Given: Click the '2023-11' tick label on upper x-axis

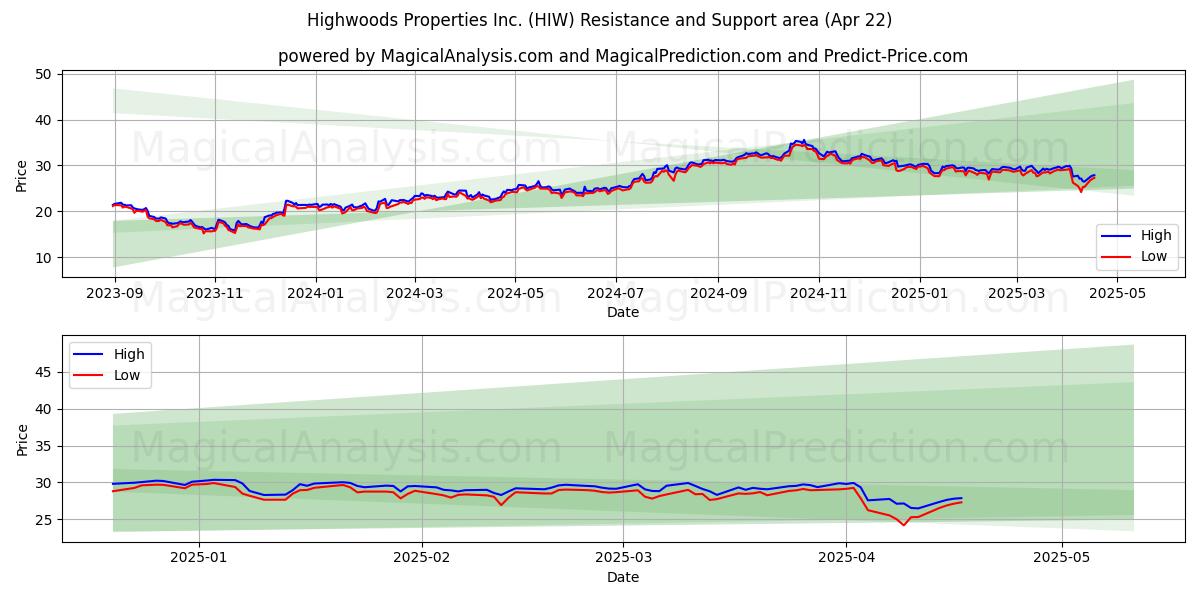Looking at the screenshot, I should [x=215, y=293].
